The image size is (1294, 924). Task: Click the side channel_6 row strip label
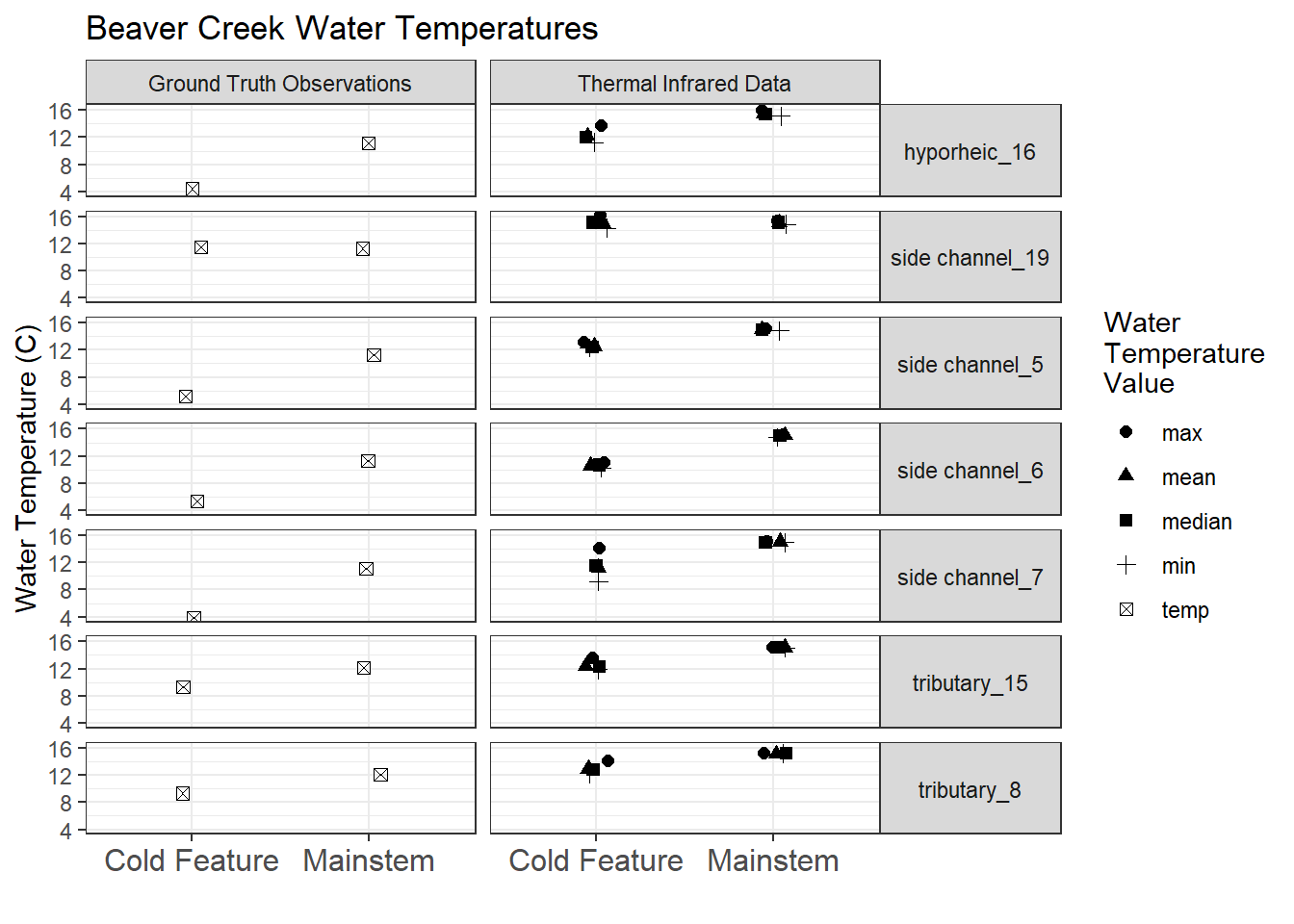[970, 471]
